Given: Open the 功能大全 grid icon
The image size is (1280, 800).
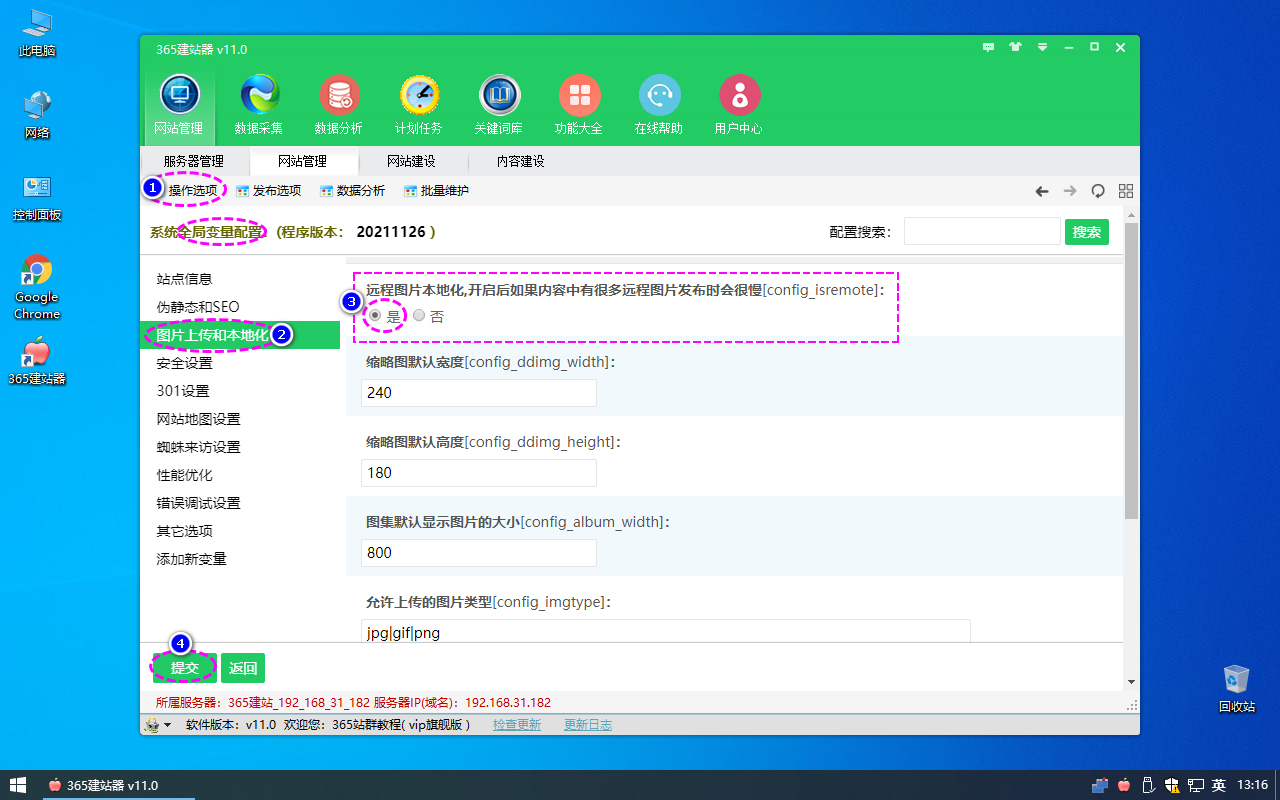Looking at the screenshot, I should pyautogui.click(x=579, y=105).
